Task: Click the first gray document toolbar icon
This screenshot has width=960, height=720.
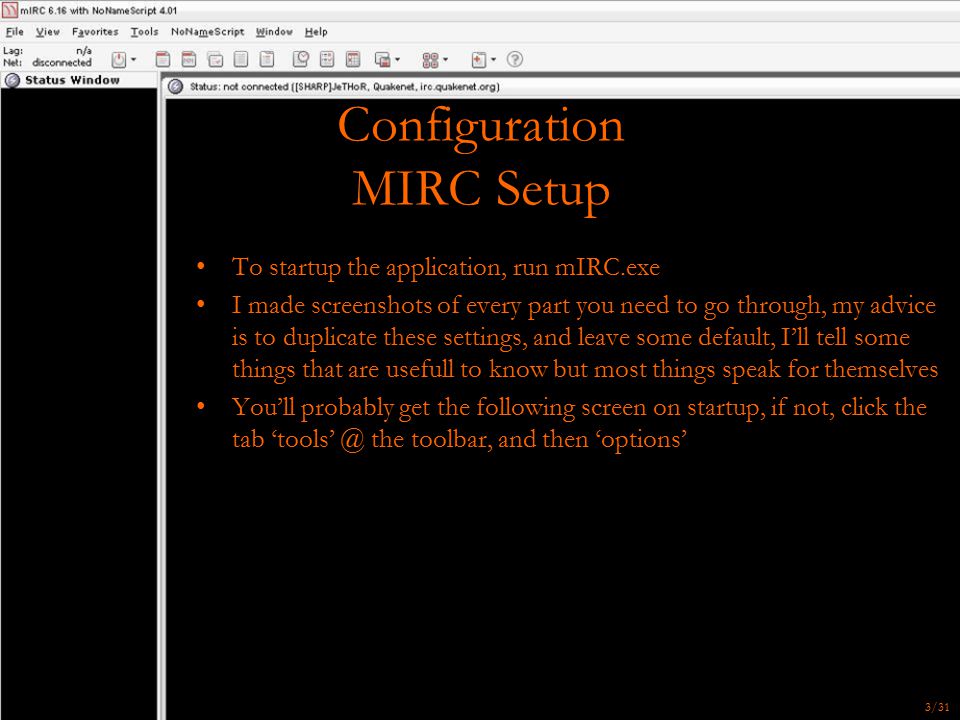Action: [241, 59]
